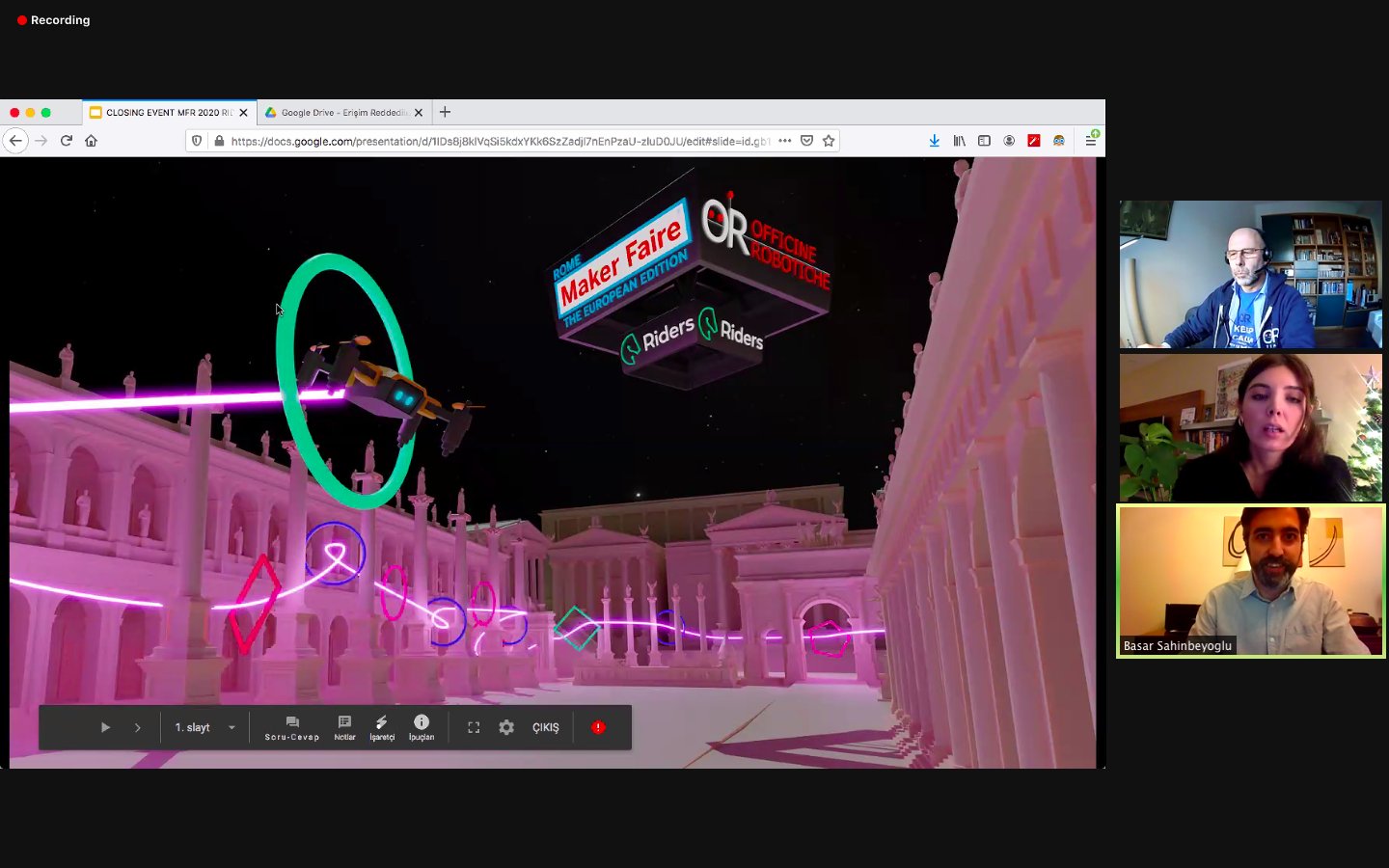Open presentation settings gear
This screenshot has height=868, width=1389.
click(x=506, y=727)
